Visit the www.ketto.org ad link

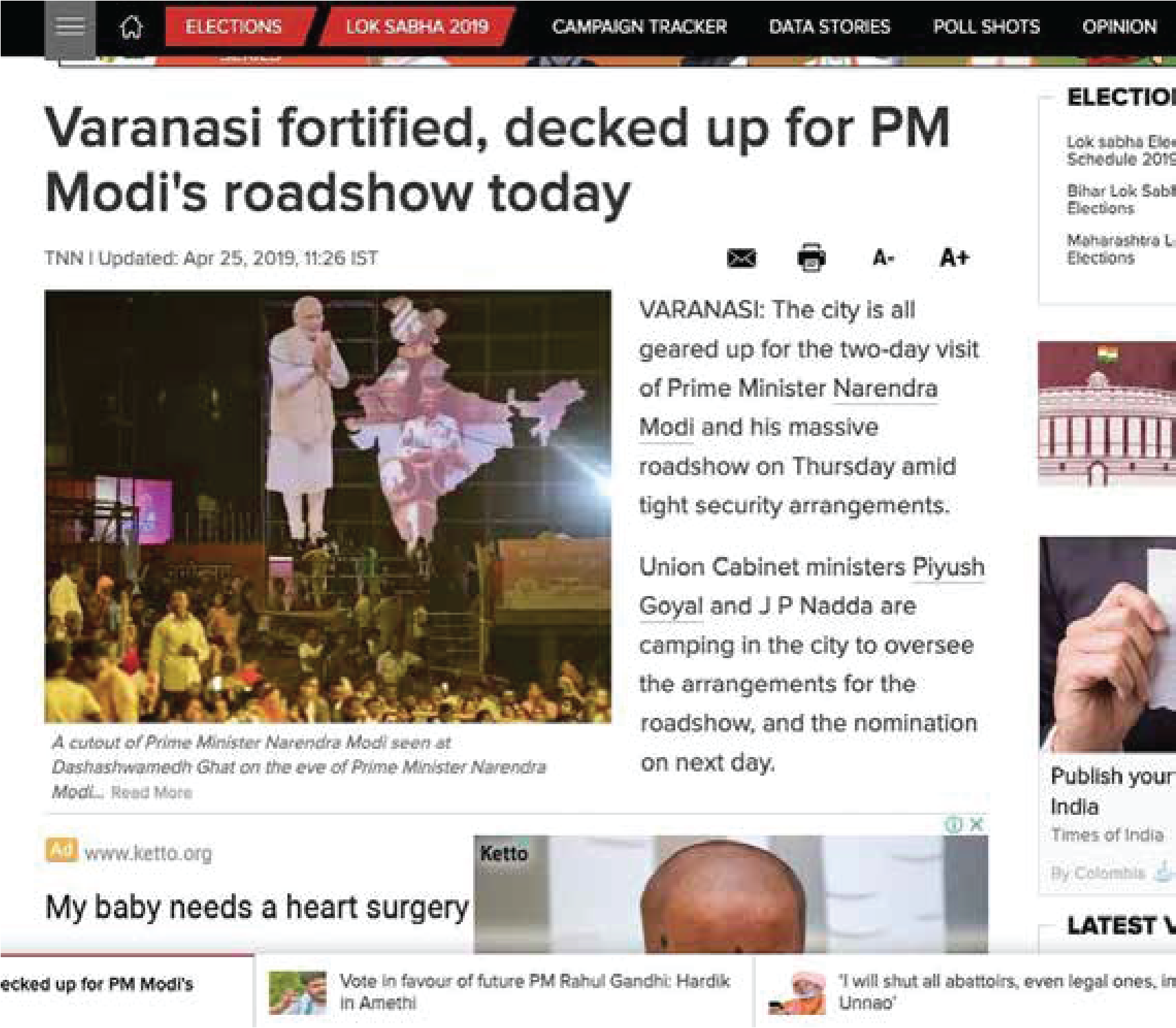click(148, 853)
